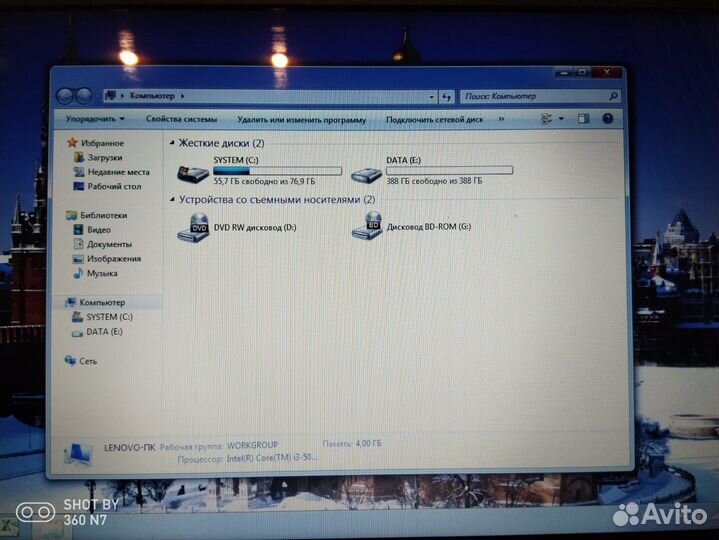Collapse Устройства со съемными носителями group
This screenshot has height=540, width=719.
(172, 199)
